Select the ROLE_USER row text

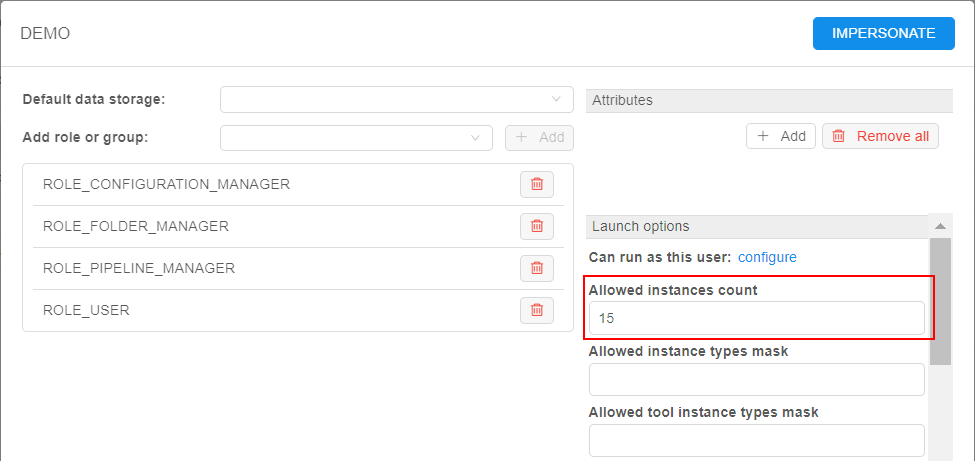click(86, 310)
